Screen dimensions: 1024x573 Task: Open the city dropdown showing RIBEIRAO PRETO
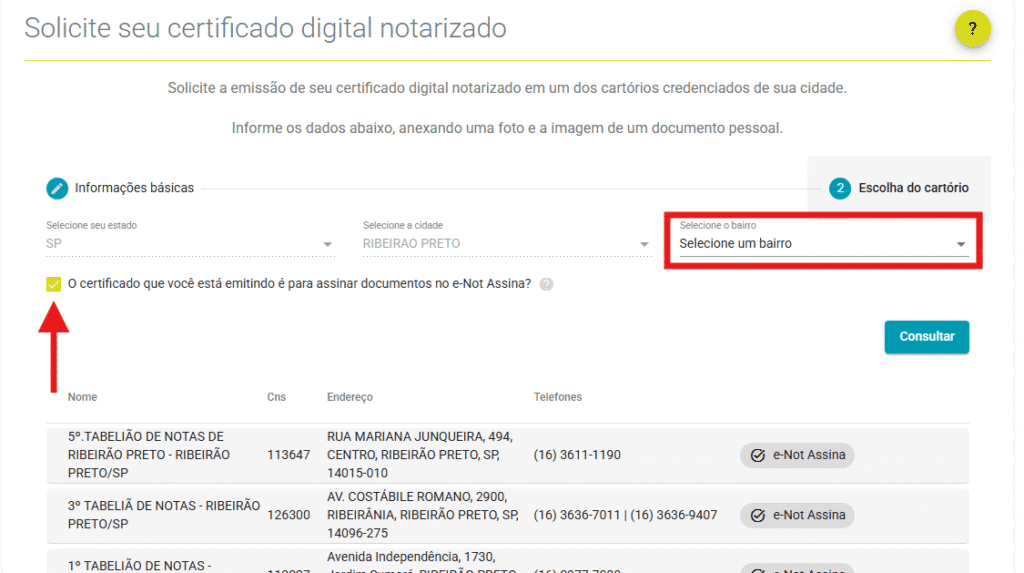coord(505,243)
